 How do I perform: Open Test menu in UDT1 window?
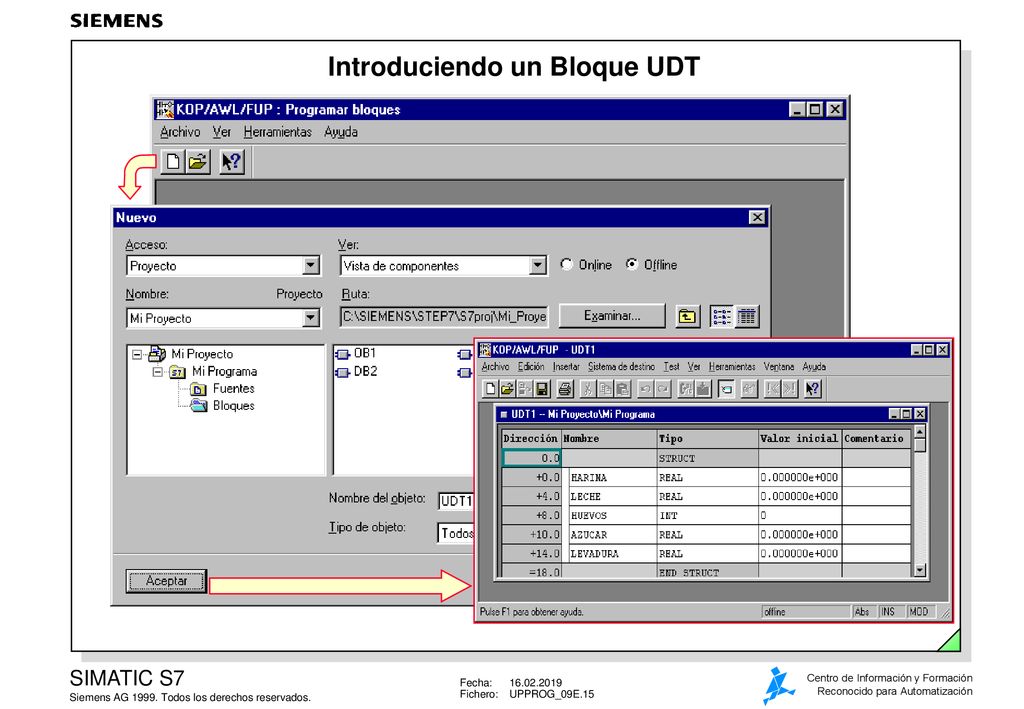tap(671, 367)
